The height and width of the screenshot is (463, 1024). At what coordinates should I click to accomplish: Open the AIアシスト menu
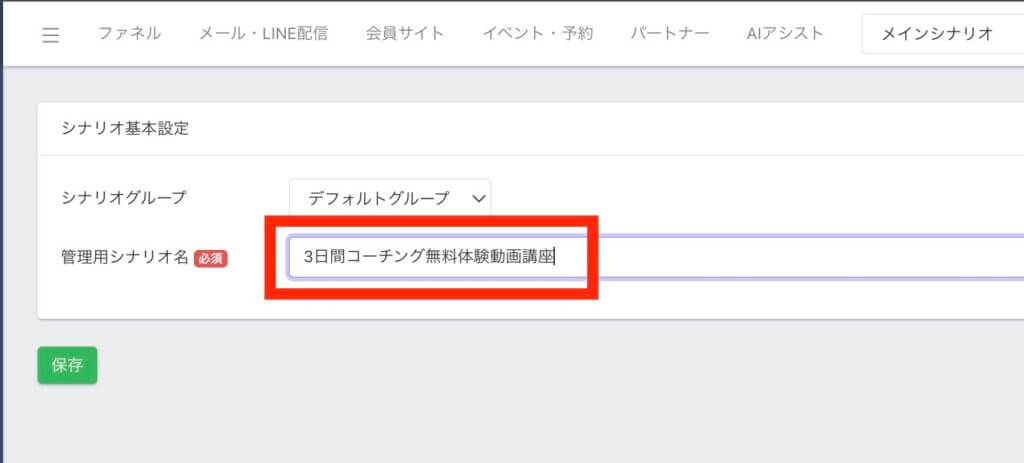point(785,33)
